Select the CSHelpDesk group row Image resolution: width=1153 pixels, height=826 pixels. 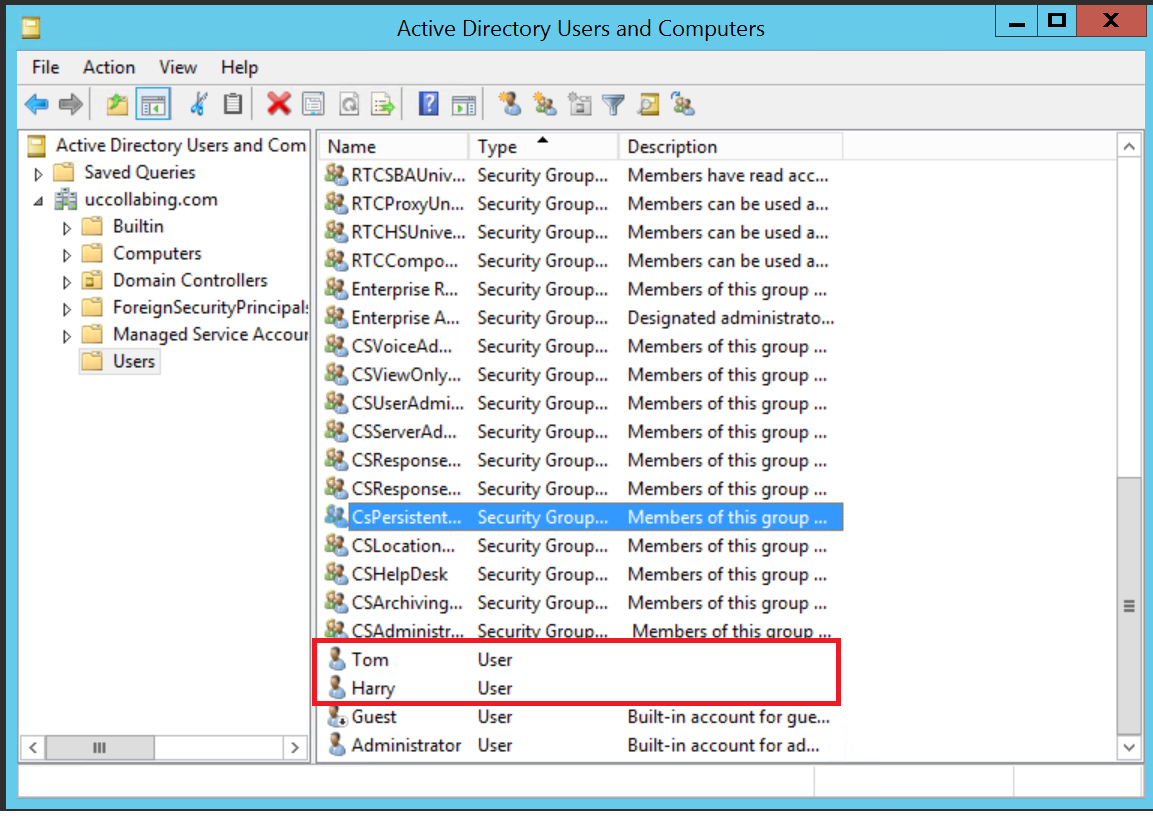pos(583,574)
